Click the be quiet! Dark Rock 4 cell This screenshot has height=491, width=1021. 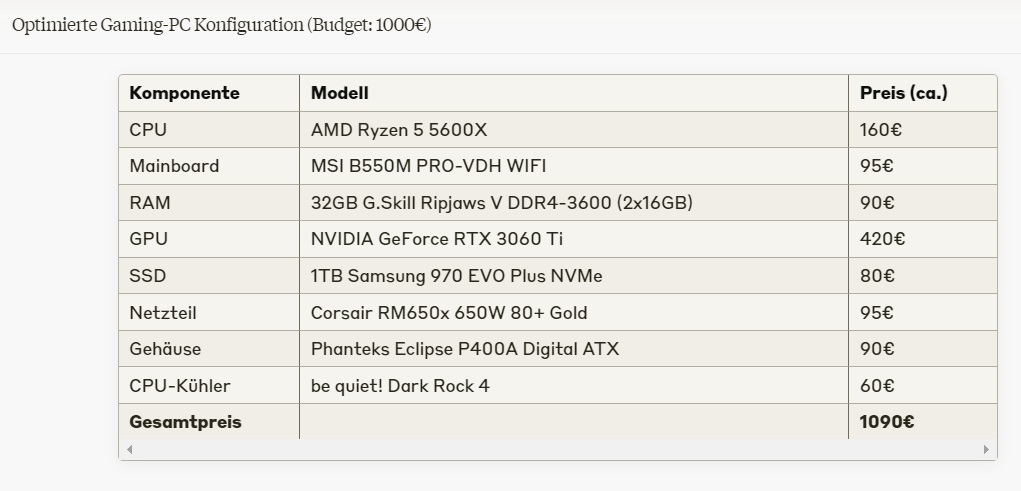[574, 386]
